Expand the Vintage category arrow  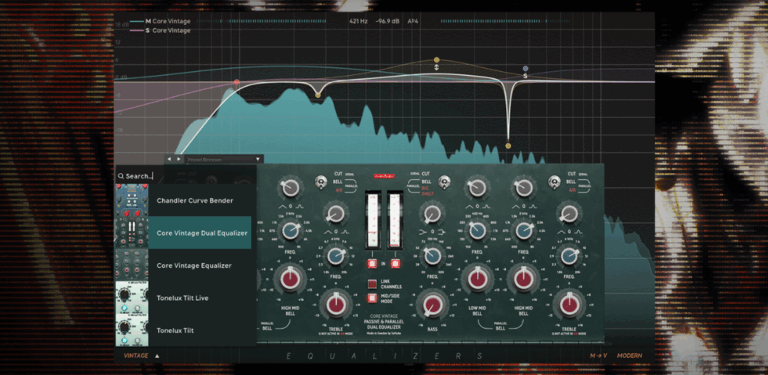[x=157, y=356]
